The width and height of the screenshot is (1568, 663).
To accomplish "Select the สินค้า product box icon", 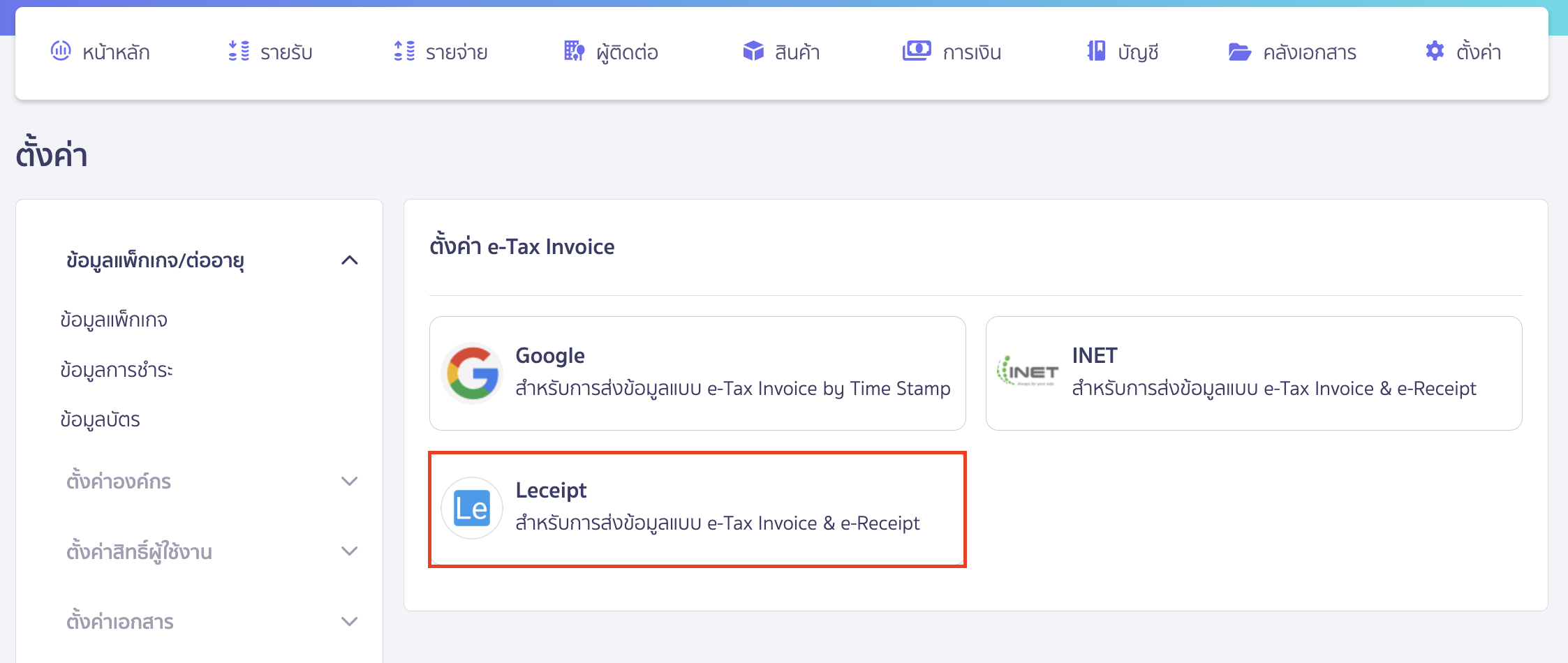I will coord(753,51).
